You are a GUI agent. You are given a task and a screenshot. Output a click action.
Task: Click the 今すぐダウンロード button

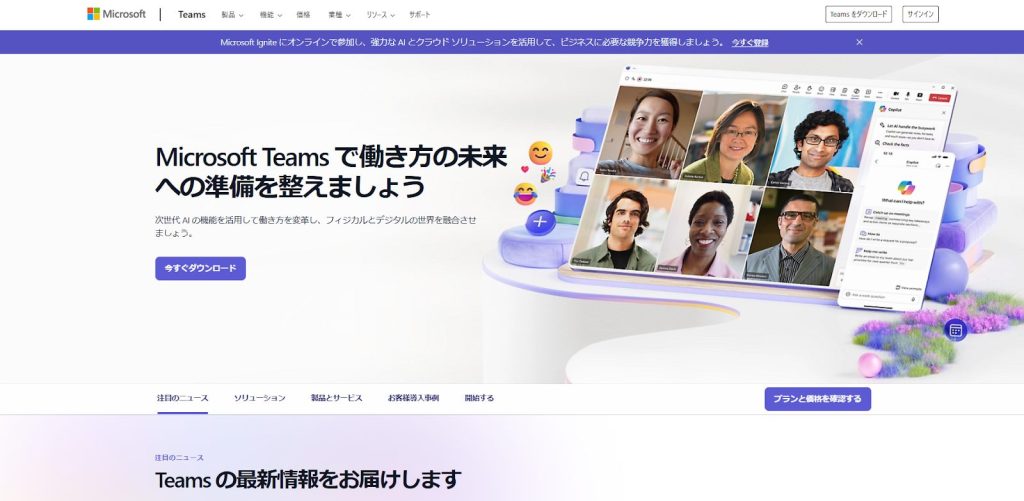[x=200, y=268]
